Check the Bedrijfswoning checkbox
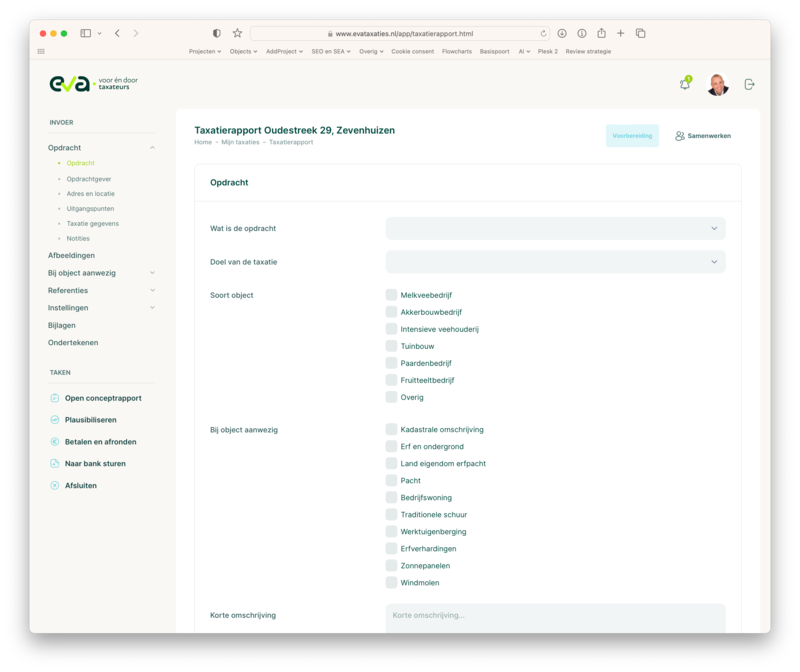The width and height of the screenshot is (800, 672). (391, 497)
